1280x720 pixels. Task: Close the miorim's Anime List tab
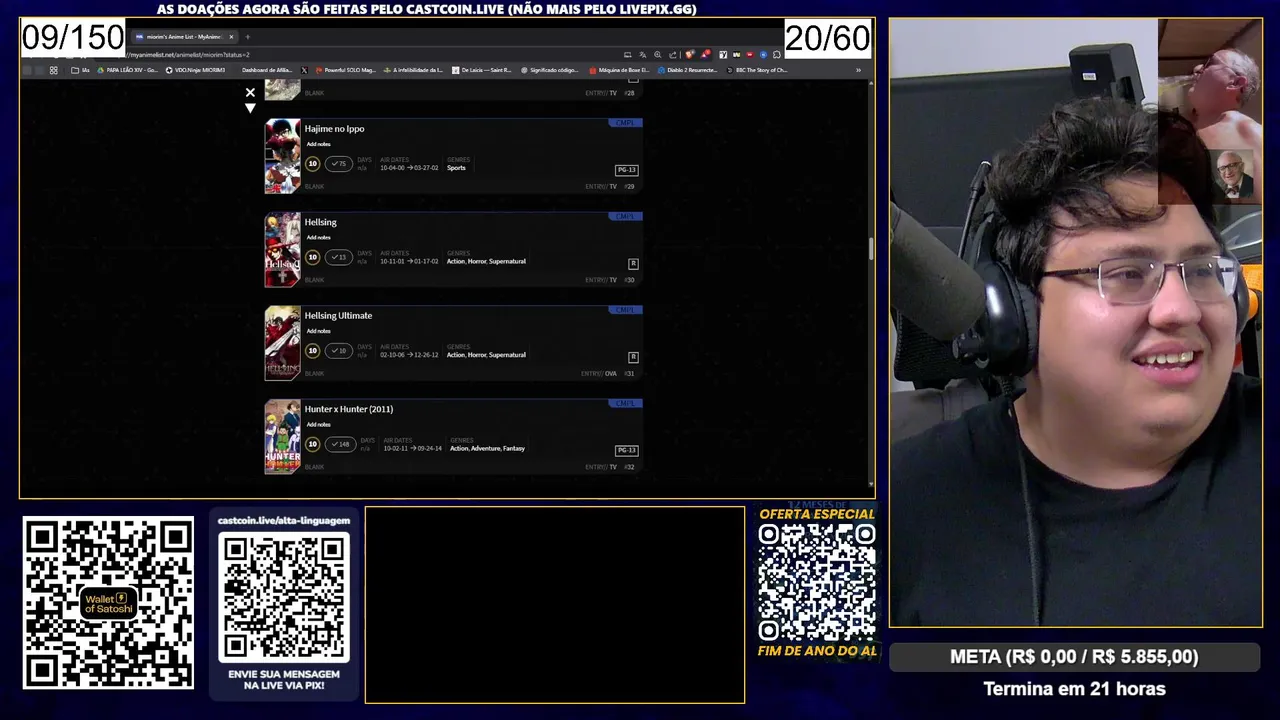[231, 37]
